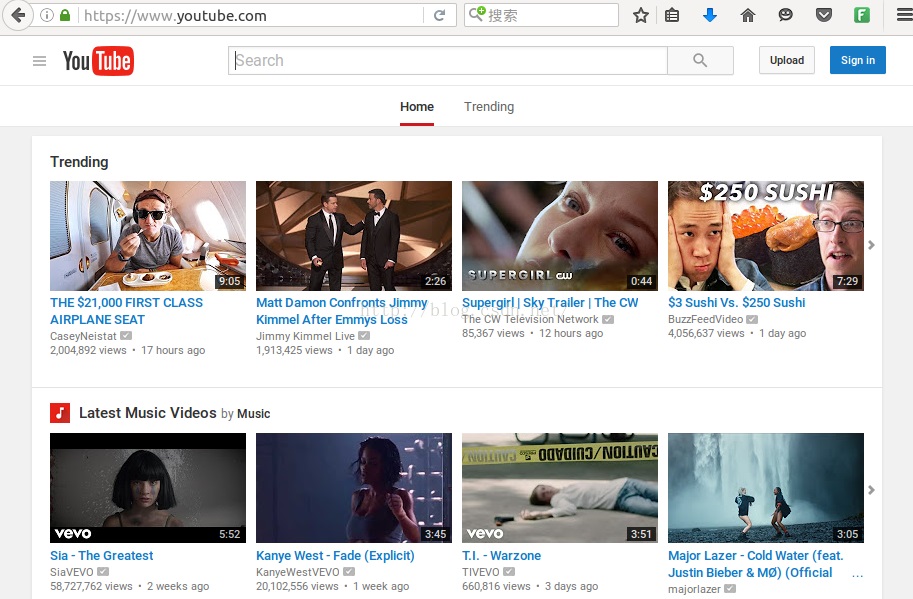This screenshot has width=913, height=599.
Task: Open the downloads arrow icon
Action: 710,15
